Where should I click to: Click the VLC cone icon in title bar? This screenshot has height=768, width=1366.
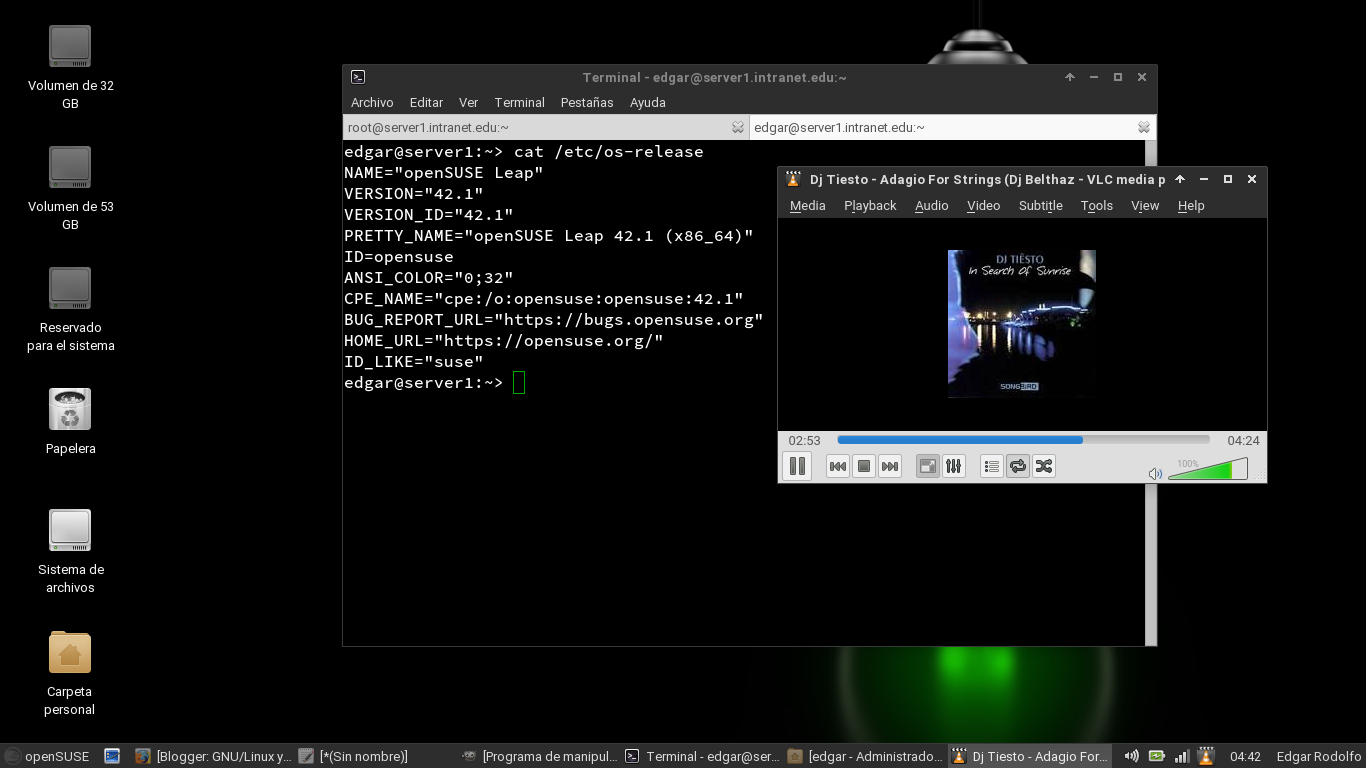(793, 179)
